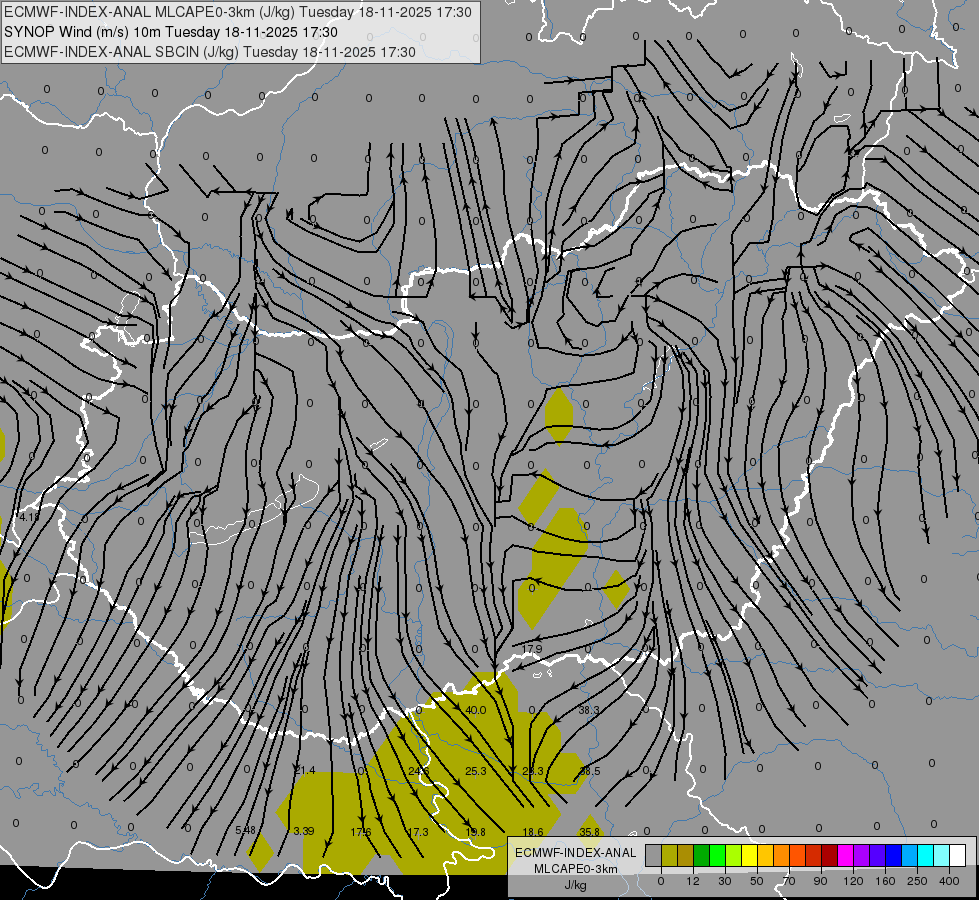979x900 pixels.
Task: Select the bright cyan legend swatch
Action: click(x=926, y=855)
